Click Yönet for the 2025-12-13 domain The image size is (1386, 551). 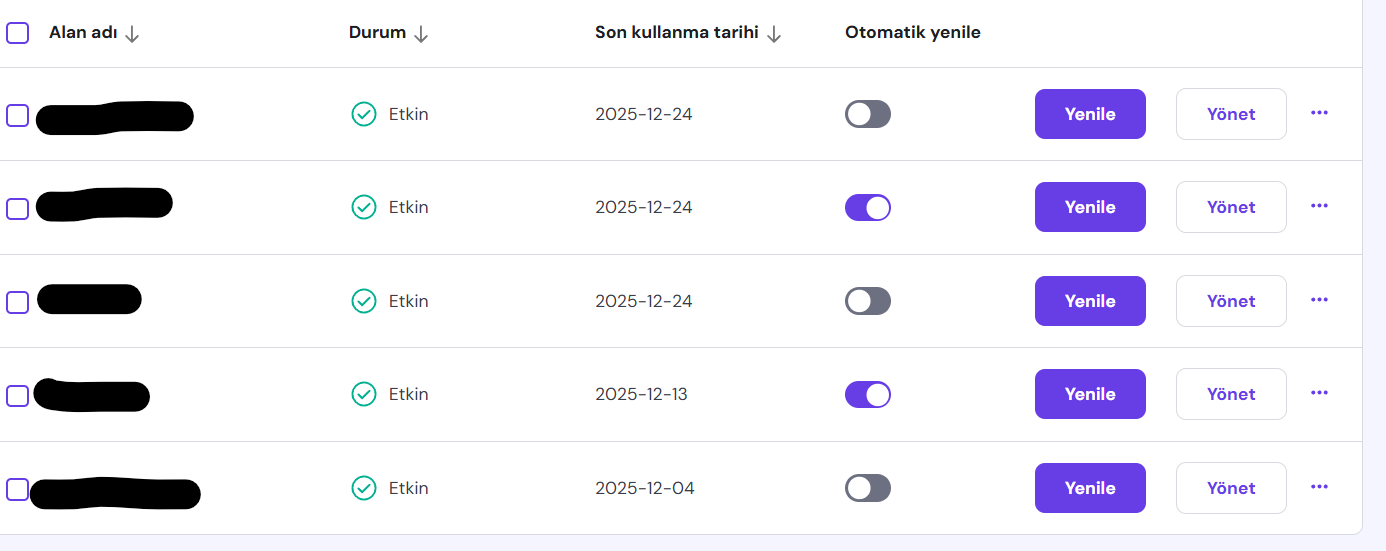1230,394
